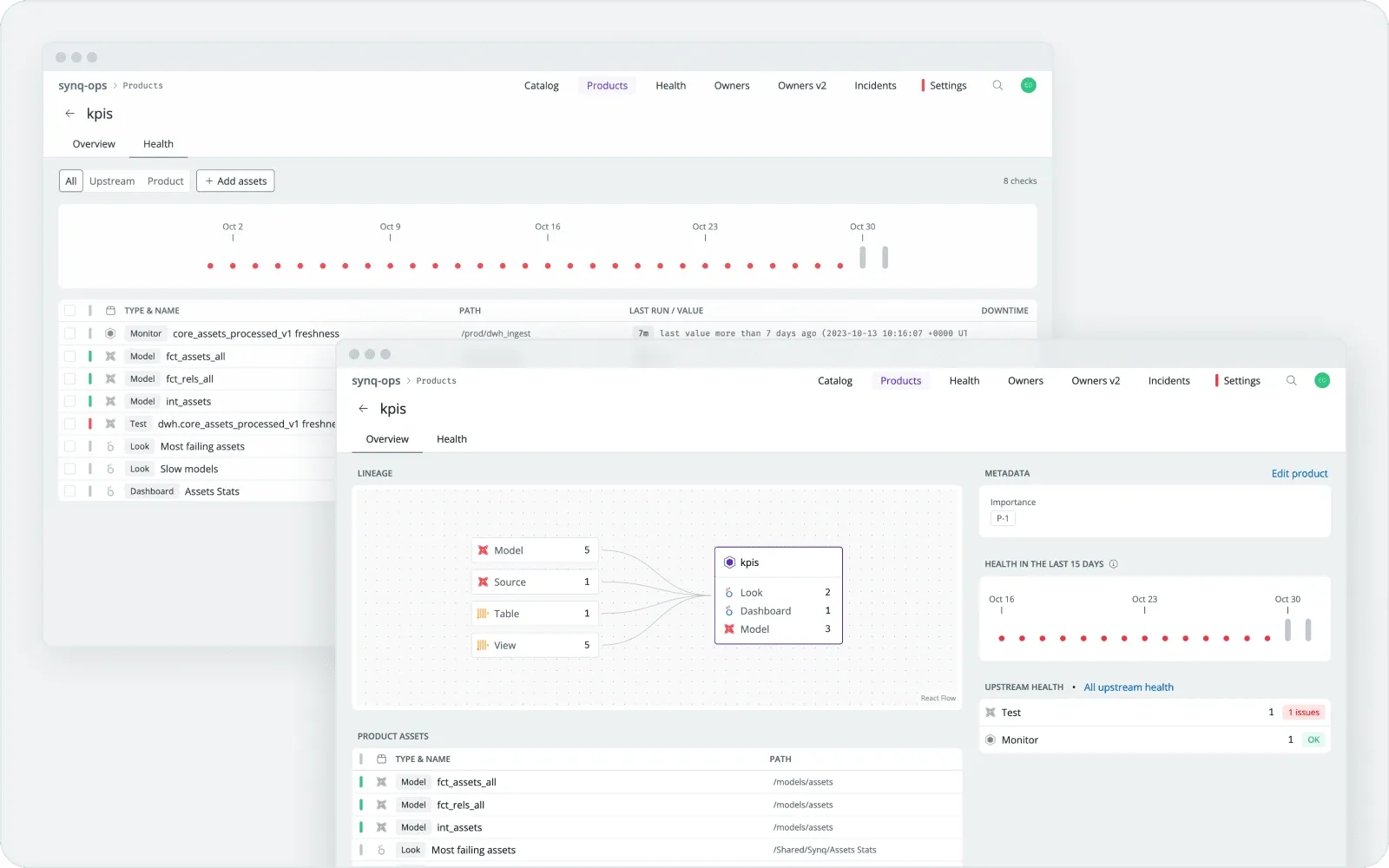Click the dashboard icon beside Assets Stats

click(x=110, y=491)
